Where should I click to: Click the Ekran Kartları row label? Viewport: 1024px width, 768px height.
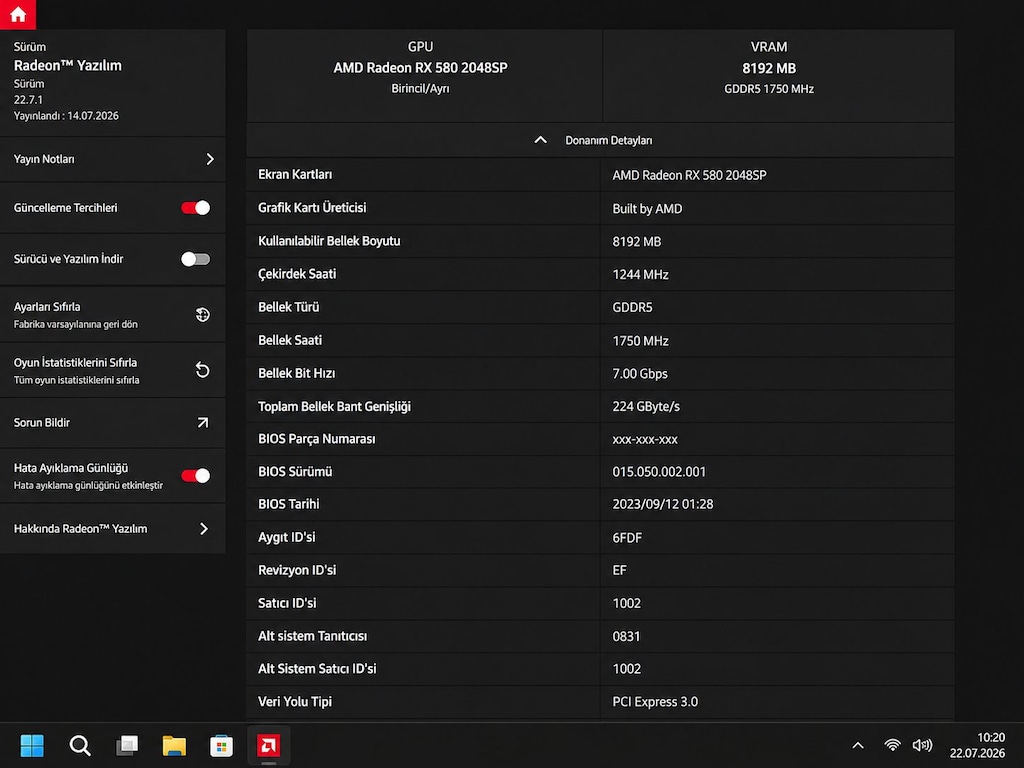[x=295, y=174]
